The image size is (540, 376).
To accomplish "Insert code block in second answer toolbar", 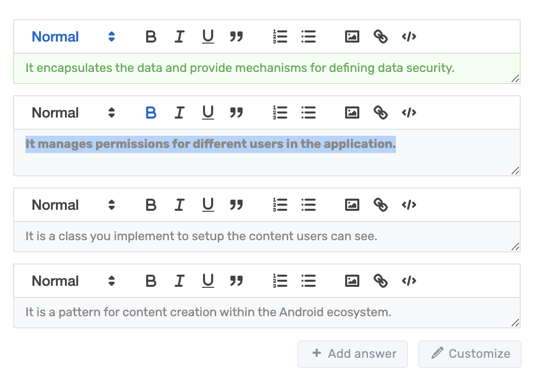I will point(409,113).
